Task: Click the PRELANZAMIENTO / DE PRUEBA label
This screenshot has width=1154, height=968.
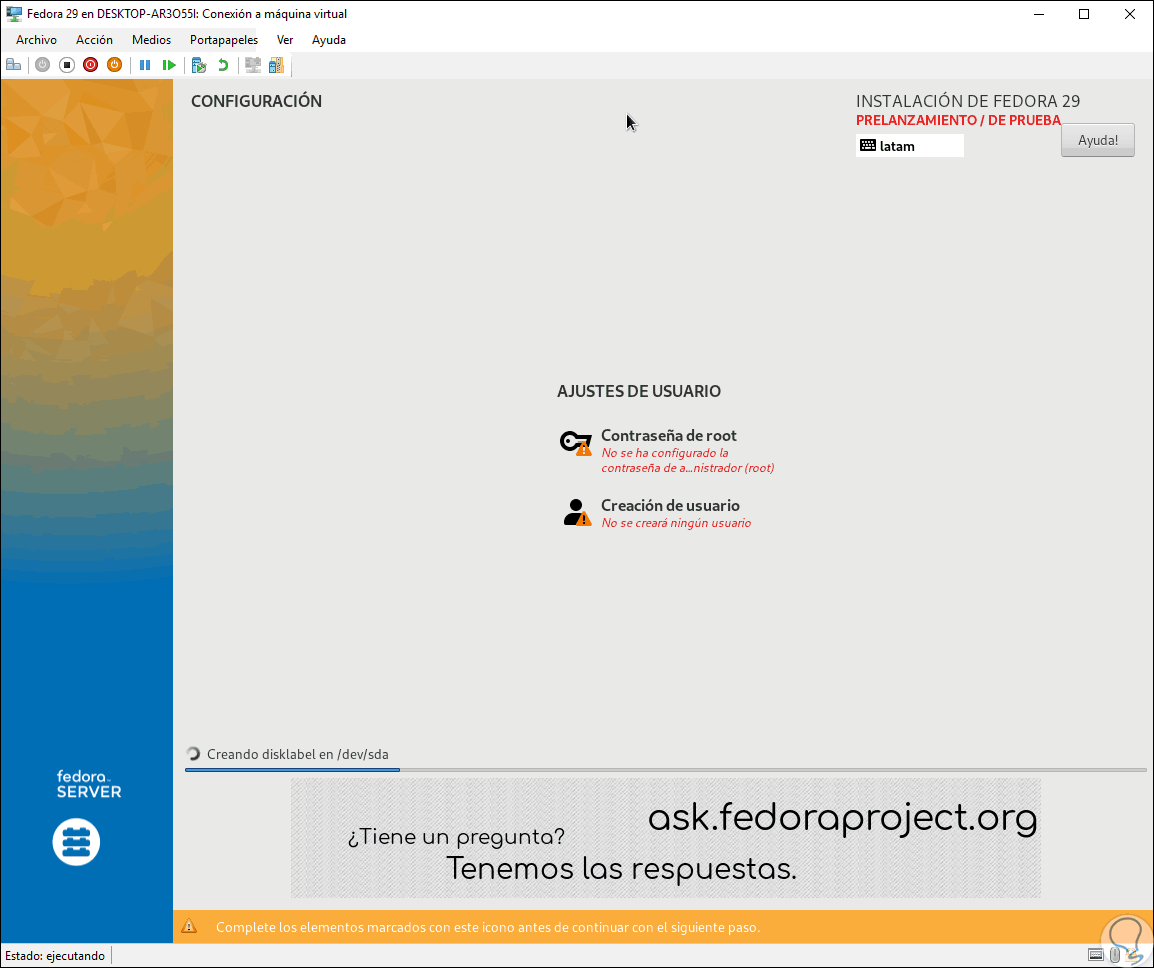Action: tap(958, 120)
